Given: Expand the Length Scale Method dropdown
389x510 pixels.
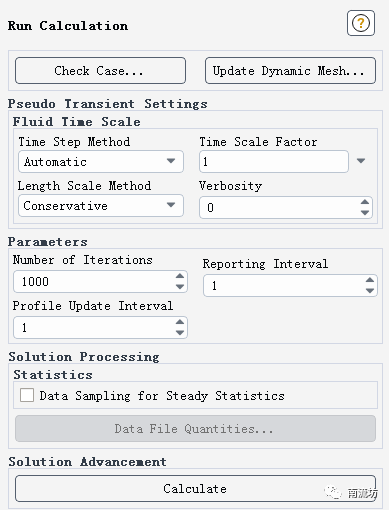Looking at the screenshot, I should (101, 206).
